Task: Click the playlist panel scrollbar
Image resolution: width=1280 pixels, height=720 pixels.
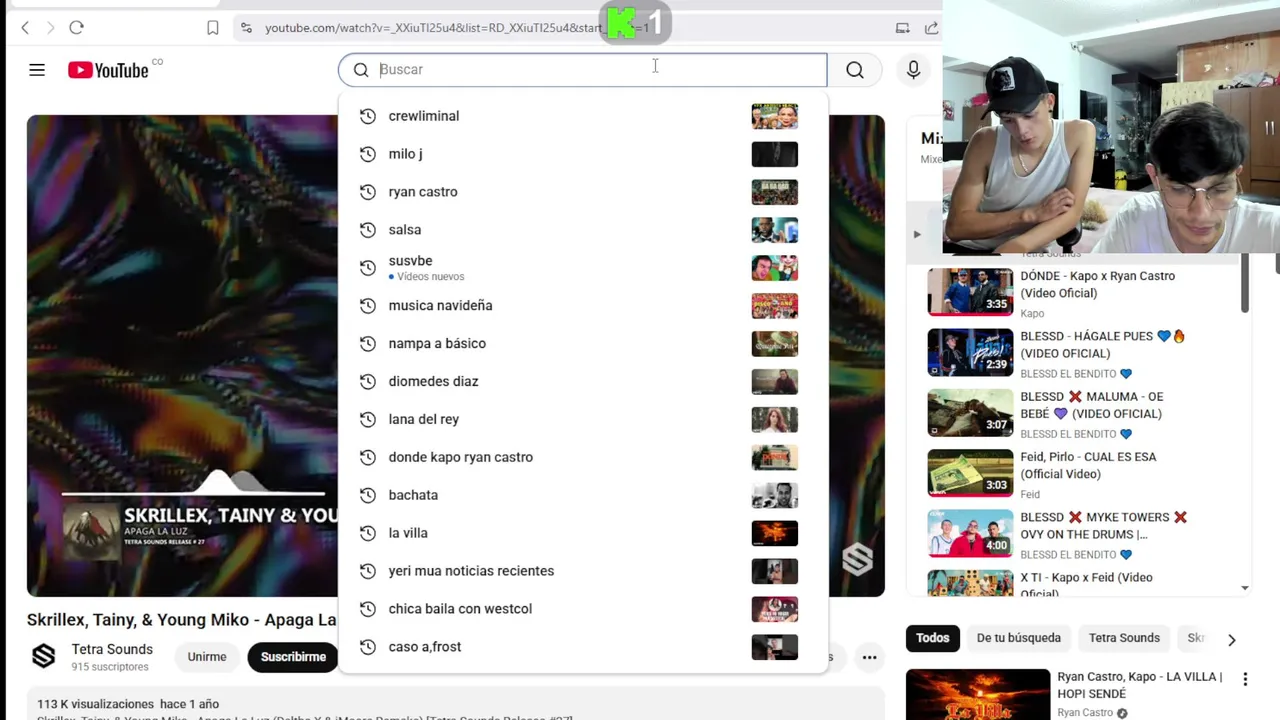Action: click(1245, 283)
